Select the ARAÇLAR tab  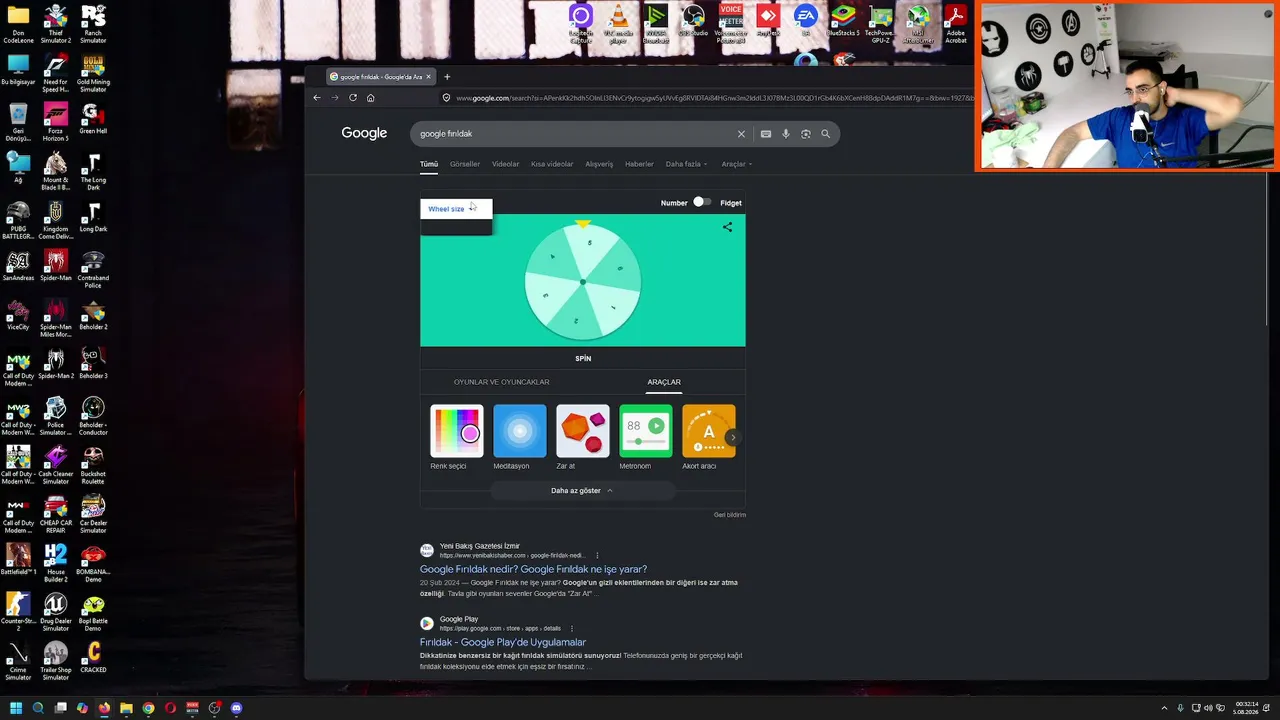coord(664,382)
